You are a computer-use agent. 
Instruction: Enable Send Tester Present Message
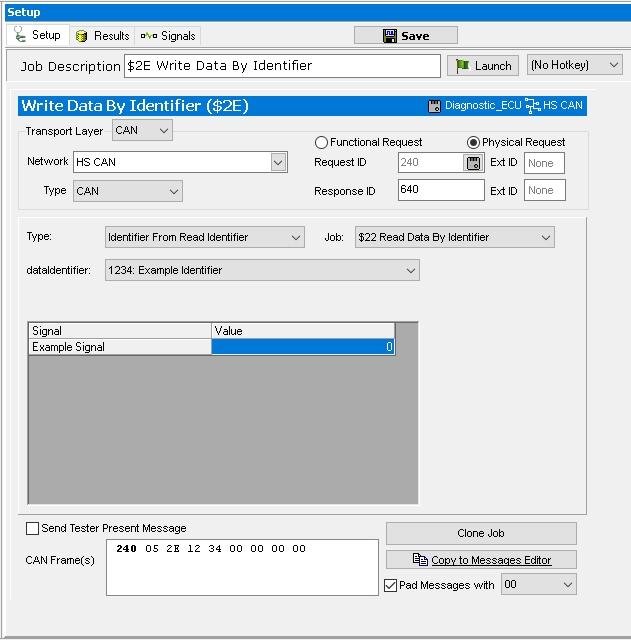coord(33,528)
